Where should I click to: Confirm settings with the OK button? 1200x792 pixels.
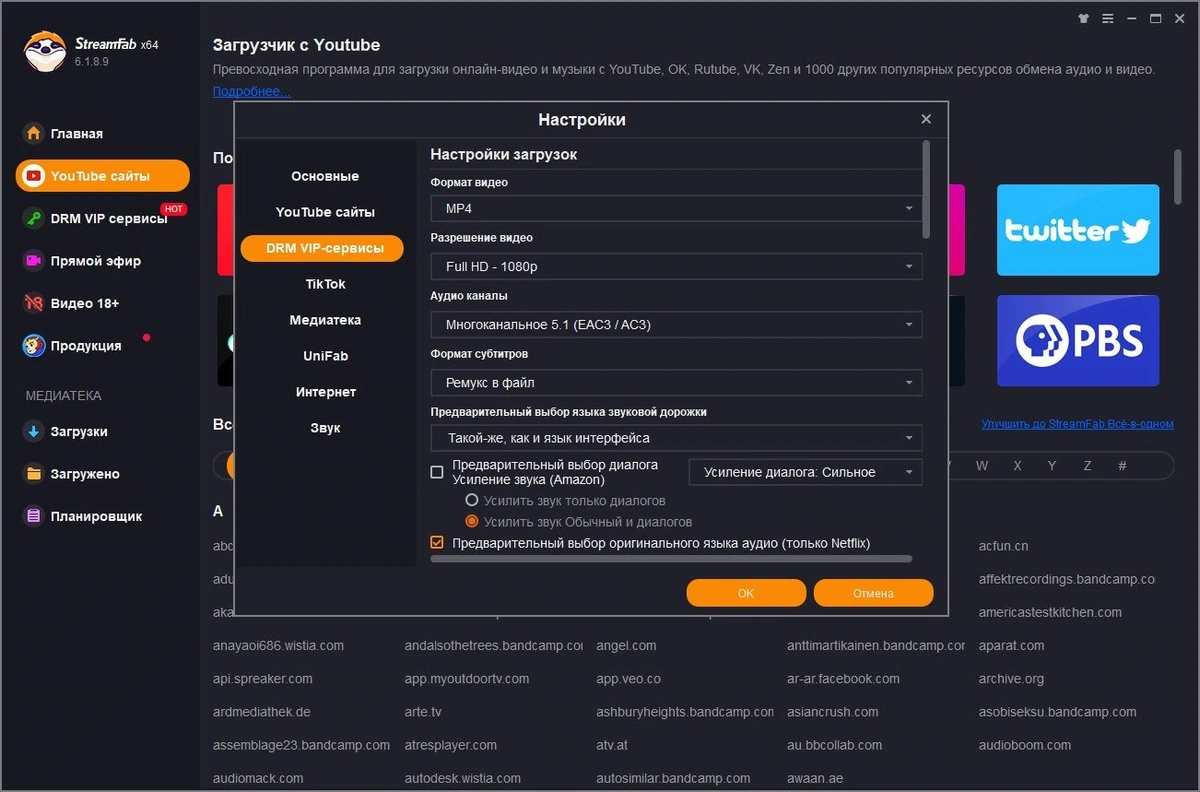(x=746, y=593)
